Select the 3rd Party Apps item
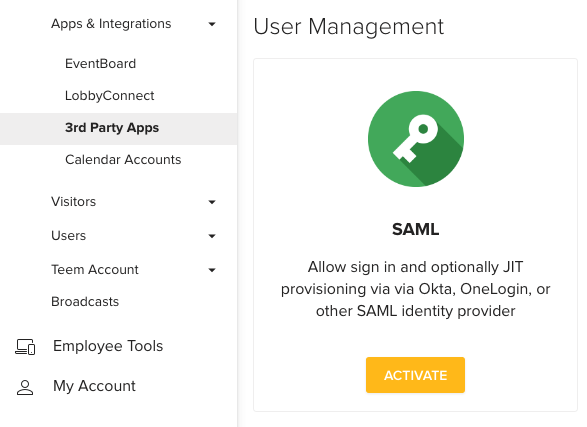587x427 pixels. pos(118,129)
